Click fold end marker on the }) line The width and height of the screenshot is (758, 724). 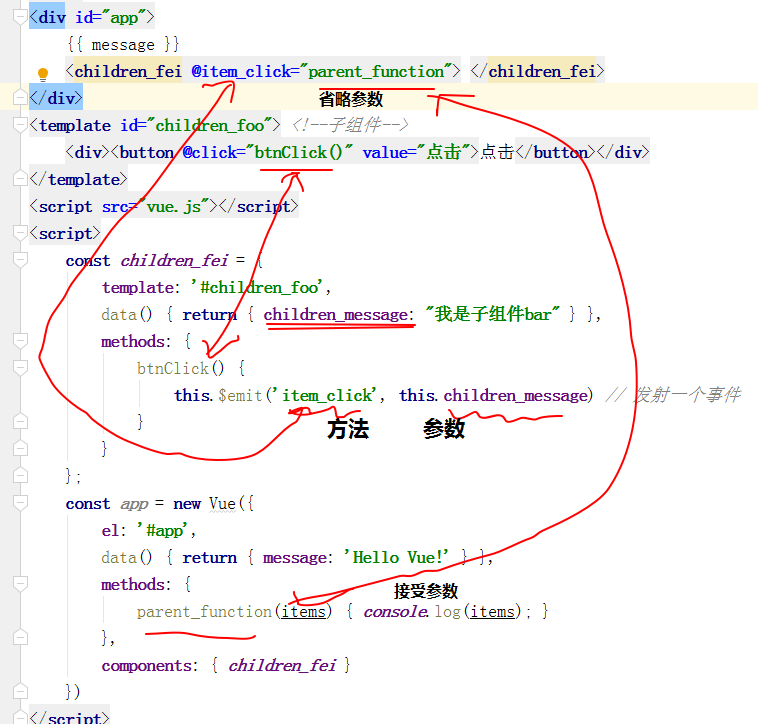[20, 692]
